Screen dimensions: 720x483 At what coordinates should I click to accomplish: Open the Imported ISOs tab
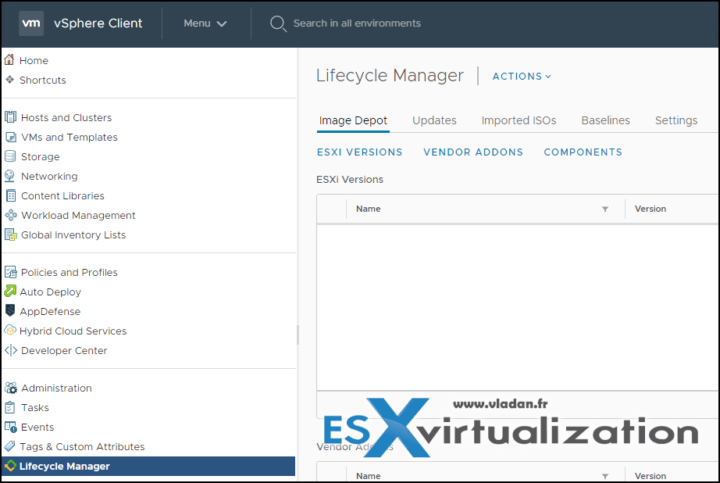coord(518,120)
